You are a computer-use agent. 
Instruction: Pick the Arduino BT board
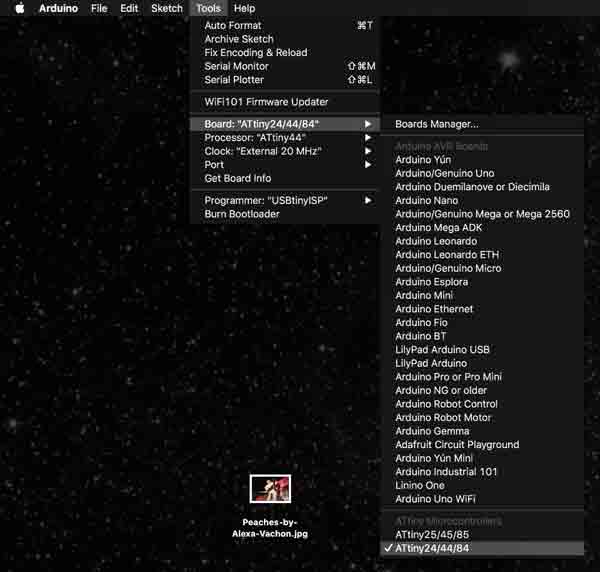click(x=483, y=336)
